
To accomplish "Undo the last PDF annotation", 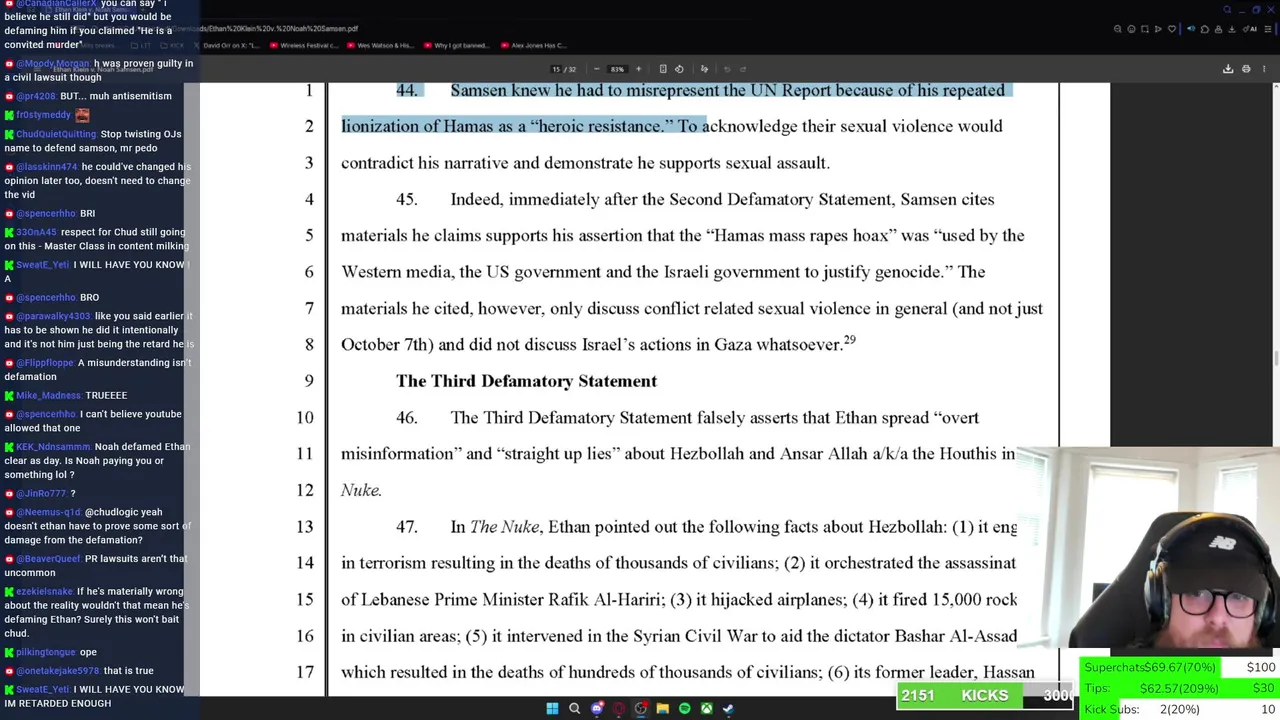I will [727, 69].
